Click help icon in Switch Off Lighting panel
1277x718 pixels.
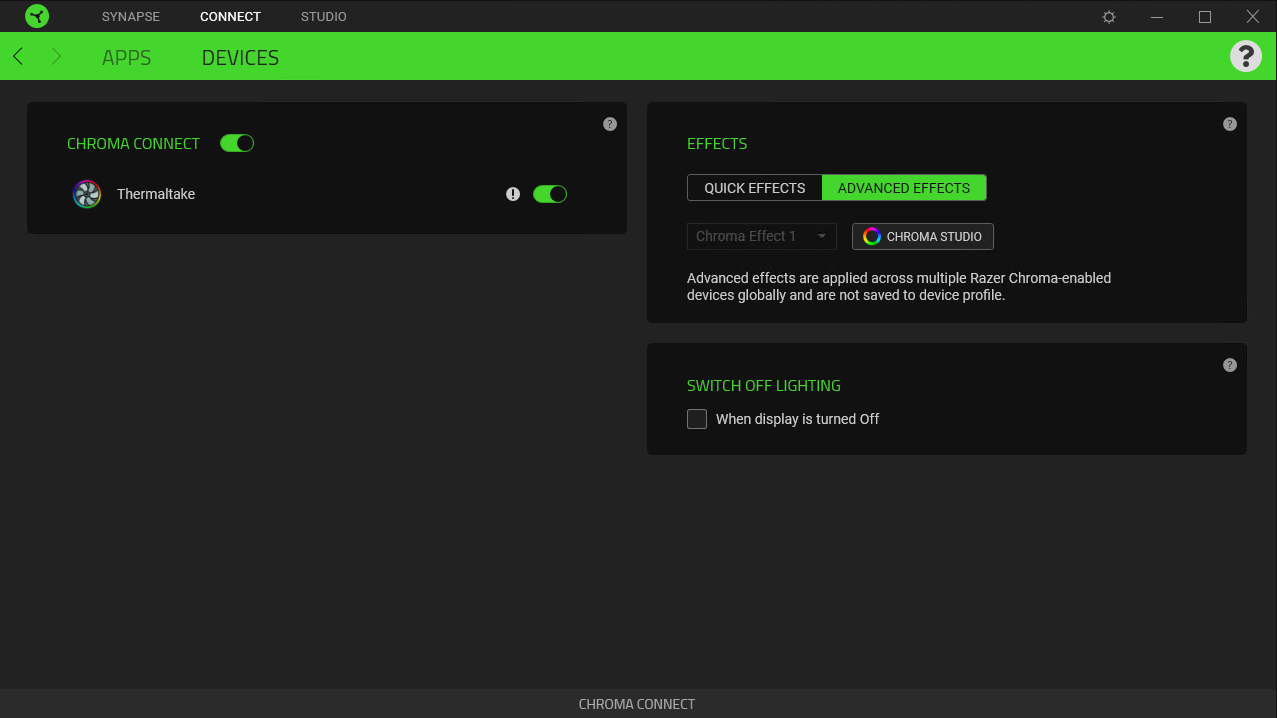1230,365
